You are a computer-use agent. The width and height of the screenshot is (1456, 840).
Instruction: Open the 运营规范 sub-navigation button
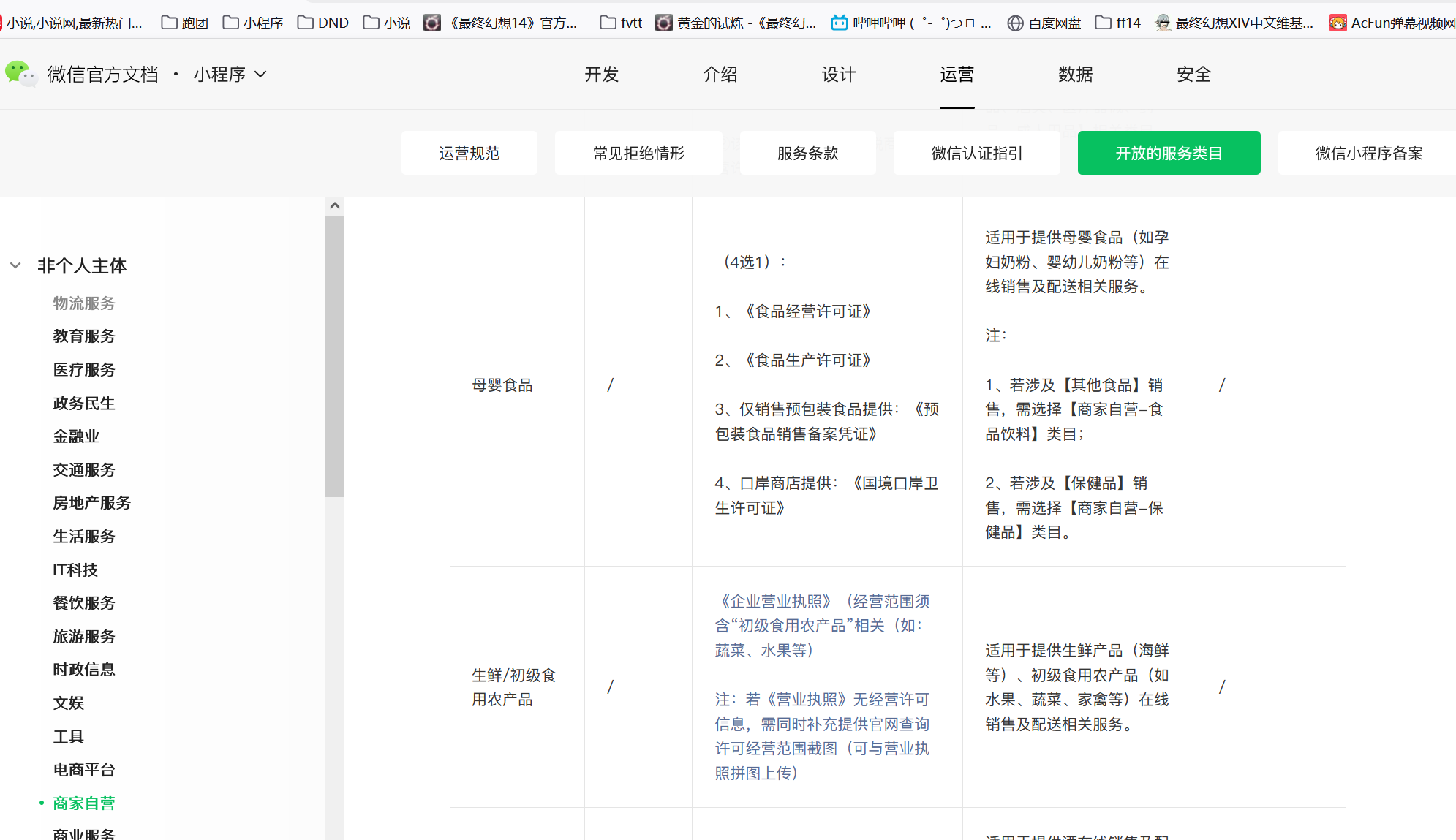click(x=469, y=153)
